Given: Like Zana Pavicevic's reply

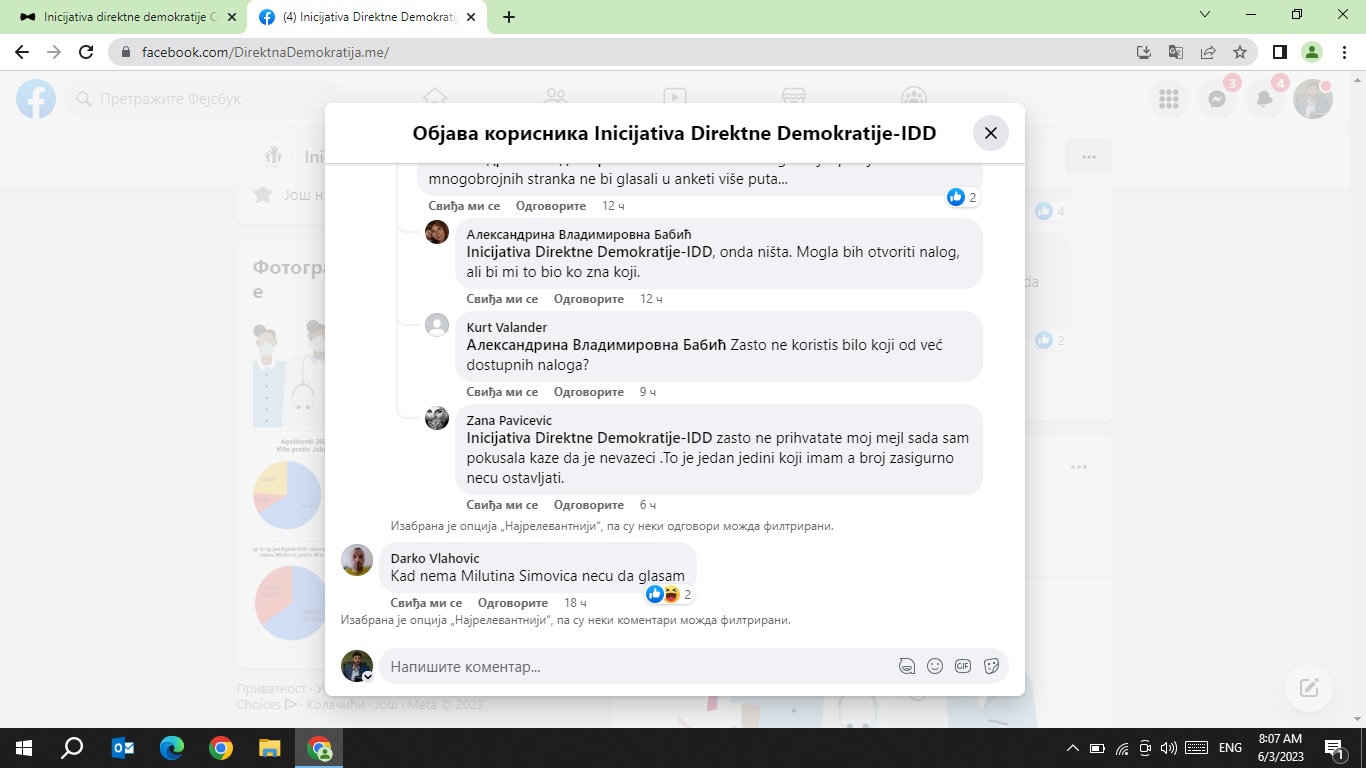Looking at the screenshot, I should (x=502, y=505).
